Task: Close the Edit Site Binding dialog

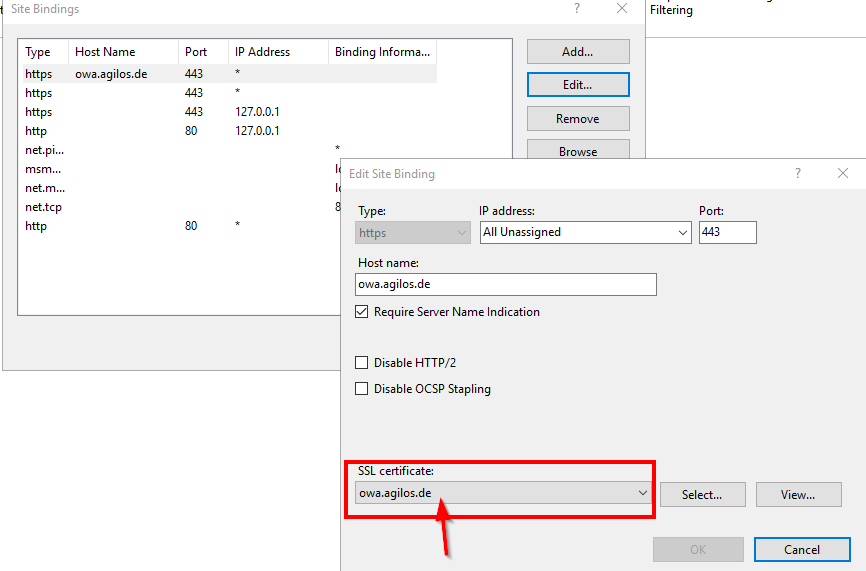Action: tap(843, 173)
